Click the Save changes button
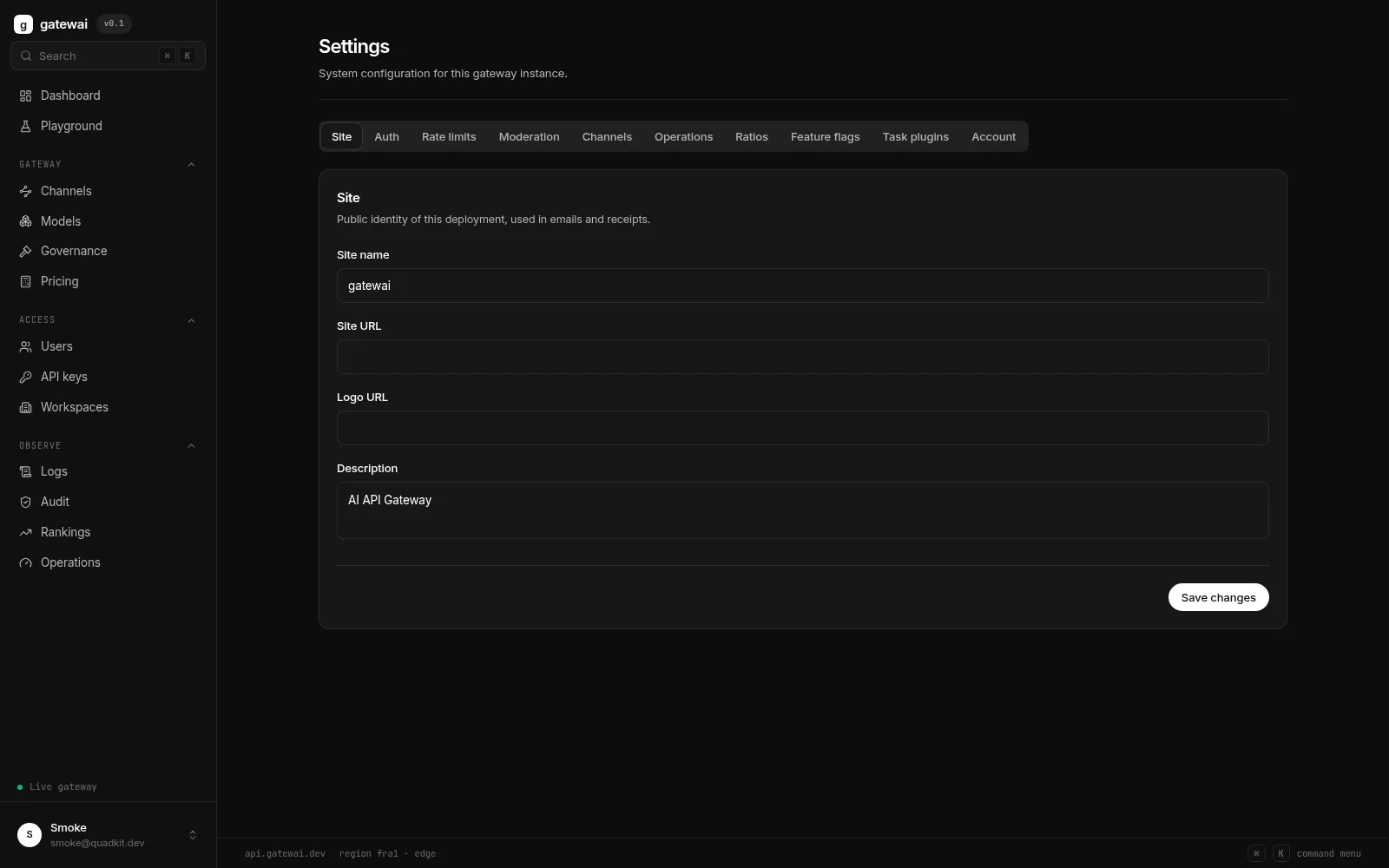 coord(1219,597)
